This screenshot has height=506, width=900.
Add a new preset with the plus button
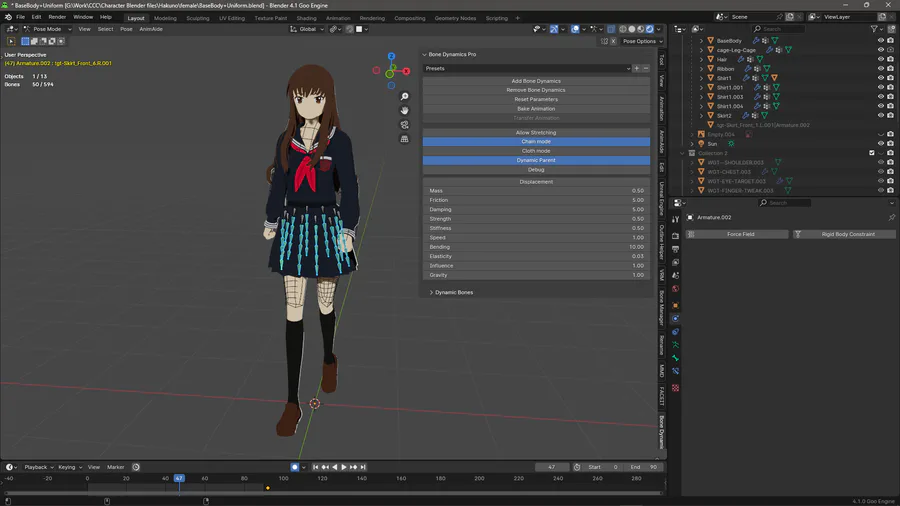click(637, 68)
